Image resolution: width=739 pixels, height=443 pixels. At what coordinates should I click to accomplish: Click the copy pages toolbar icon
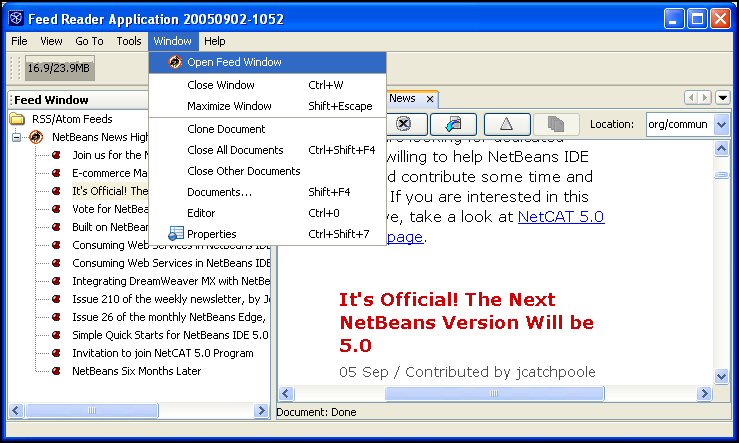pos(556,124)
